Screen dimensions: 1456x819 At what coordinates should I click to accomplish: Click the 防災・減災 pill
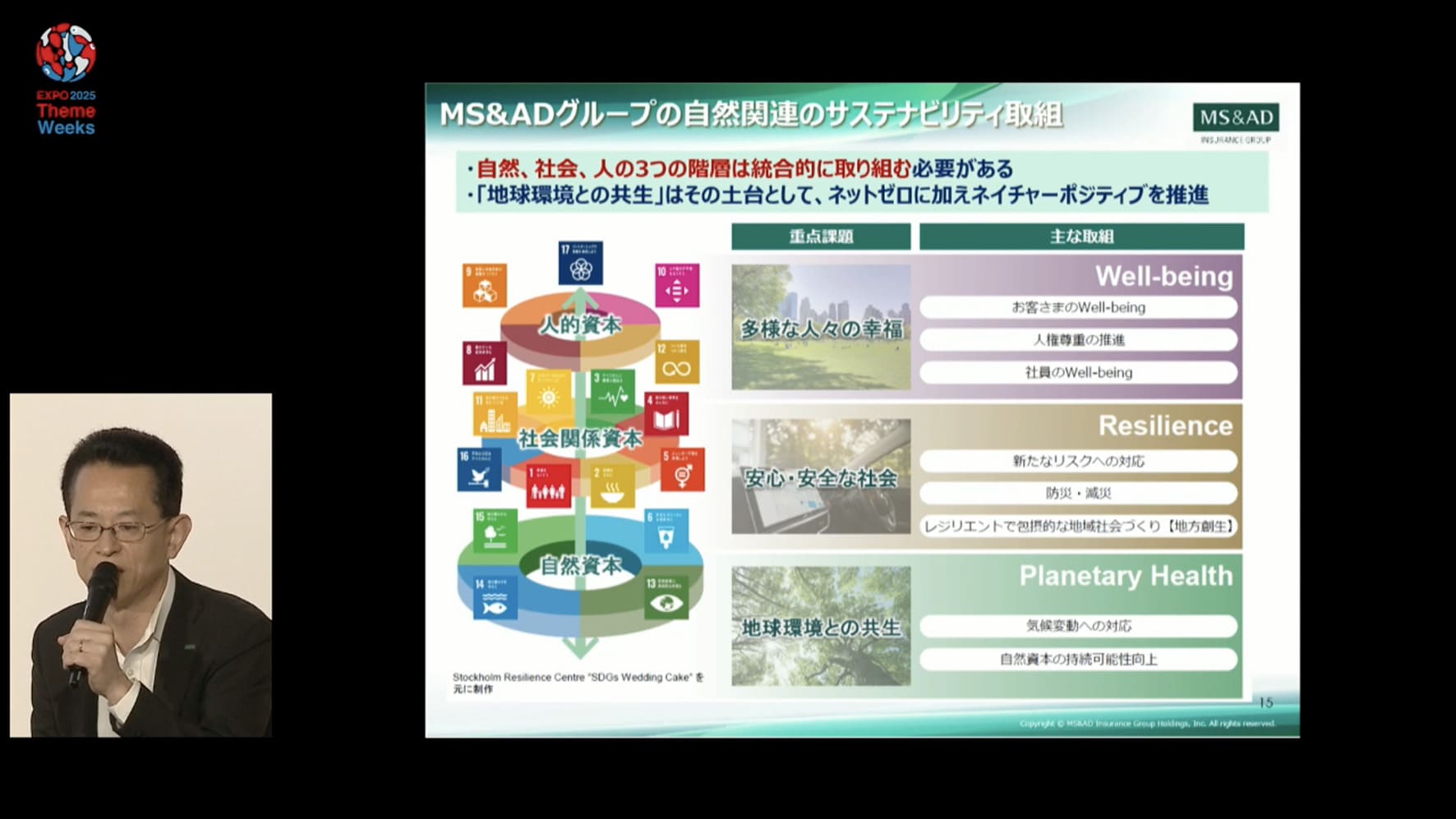coord(1078,493)
